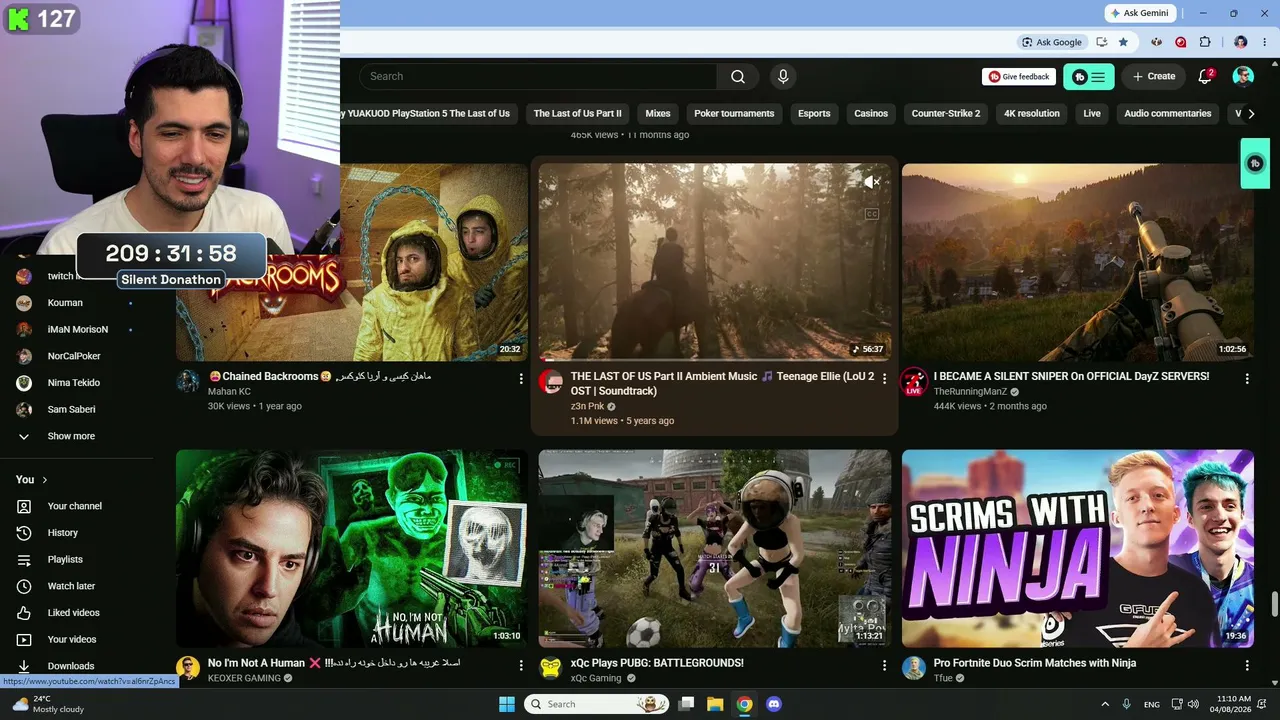
Task: Open options menu for Last of Us soundtrack video
Action: tap(884, 379)
